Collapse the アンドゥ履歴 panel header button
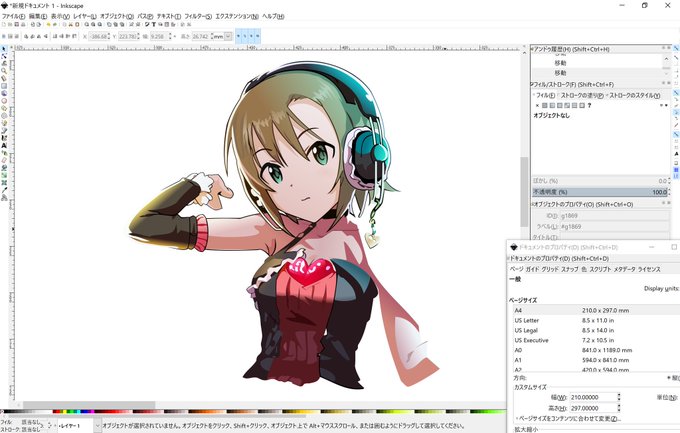 click(663, 48)
